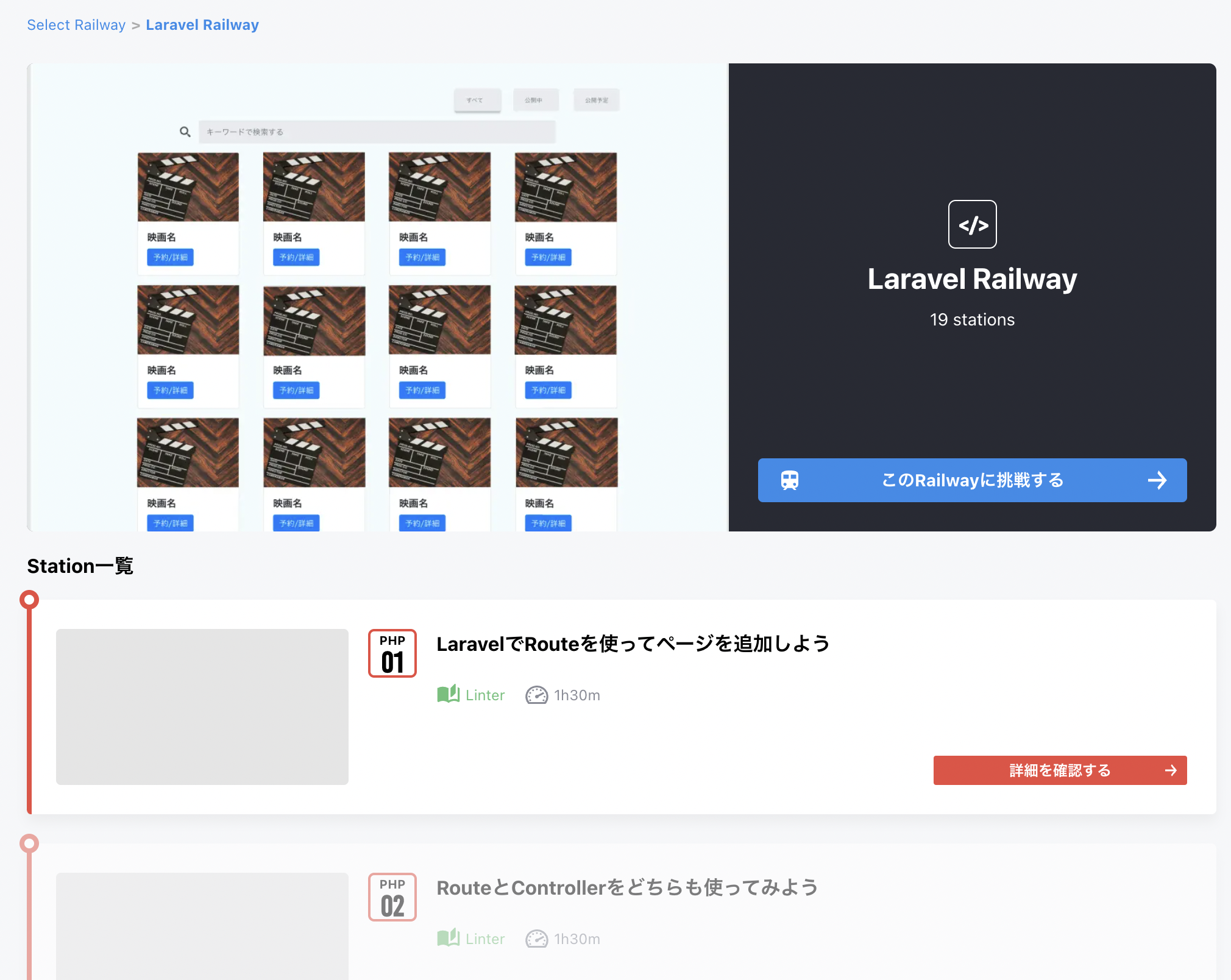
Task: Click the gray thumbnail of station 01
Action: click(x=202, y=707)
